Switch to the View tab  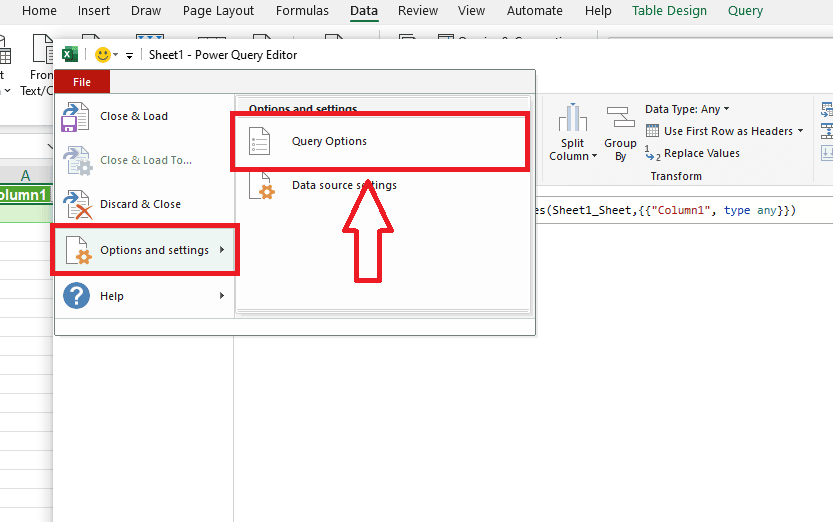point(471,11)
